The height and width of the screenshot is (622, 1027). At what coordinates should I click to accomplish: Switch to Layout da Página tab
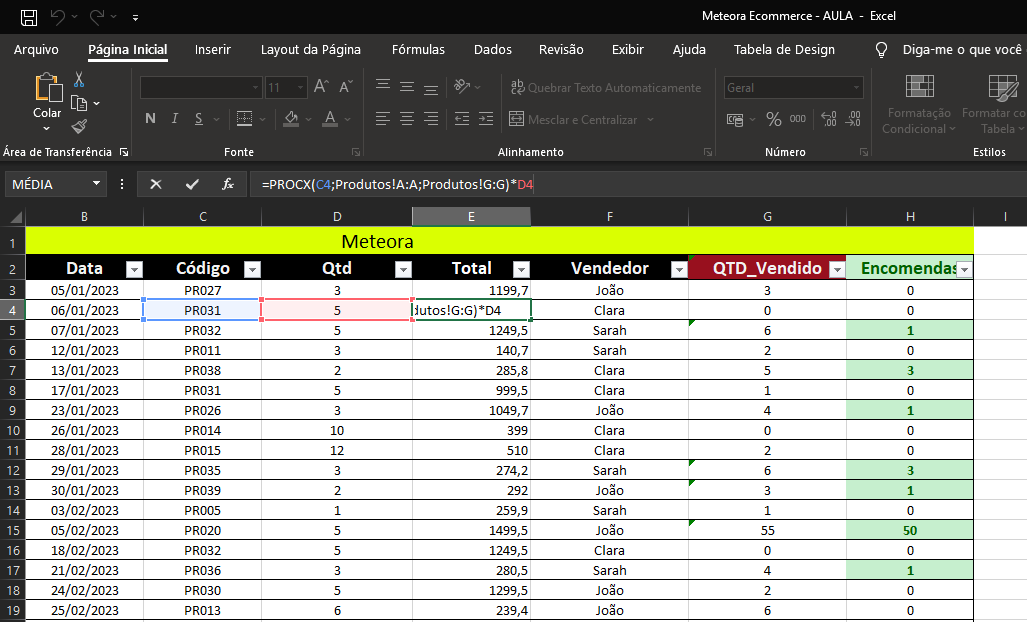(x=310, y=50)
